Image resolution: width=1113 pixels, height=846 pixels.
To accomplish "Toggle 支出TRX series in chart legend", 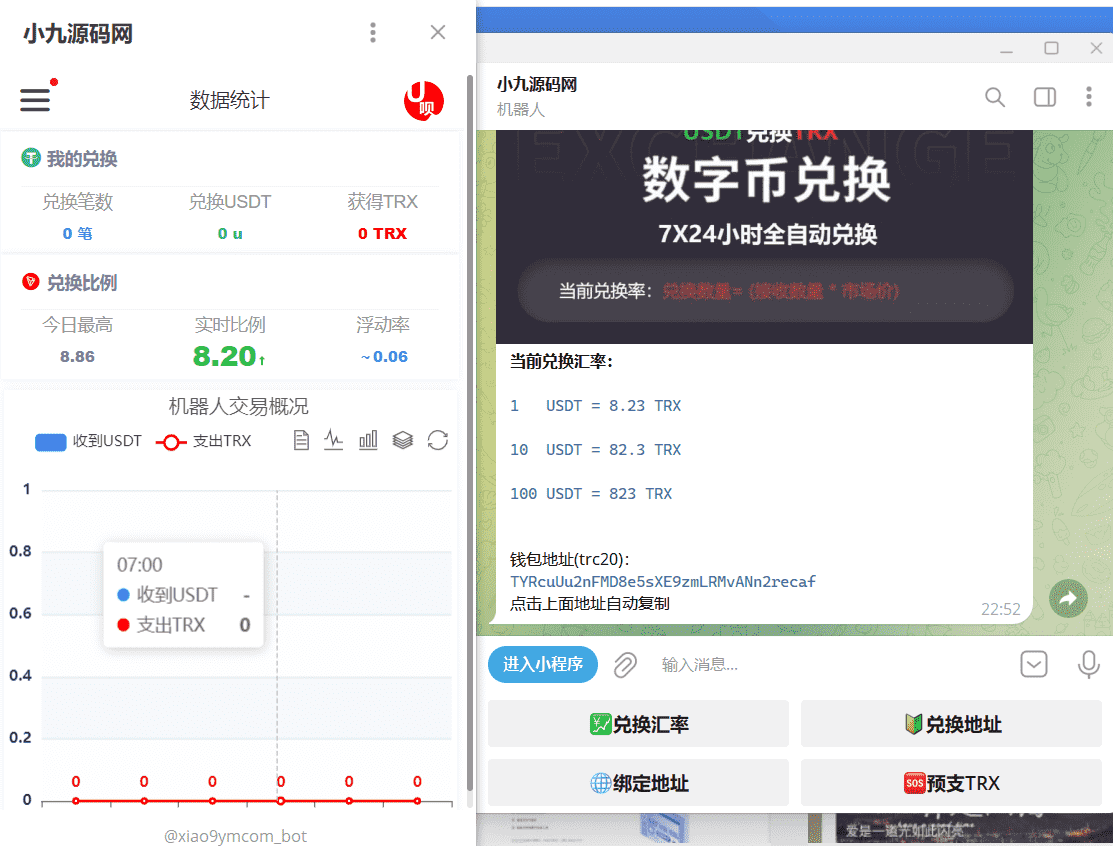I will point(204,441).
